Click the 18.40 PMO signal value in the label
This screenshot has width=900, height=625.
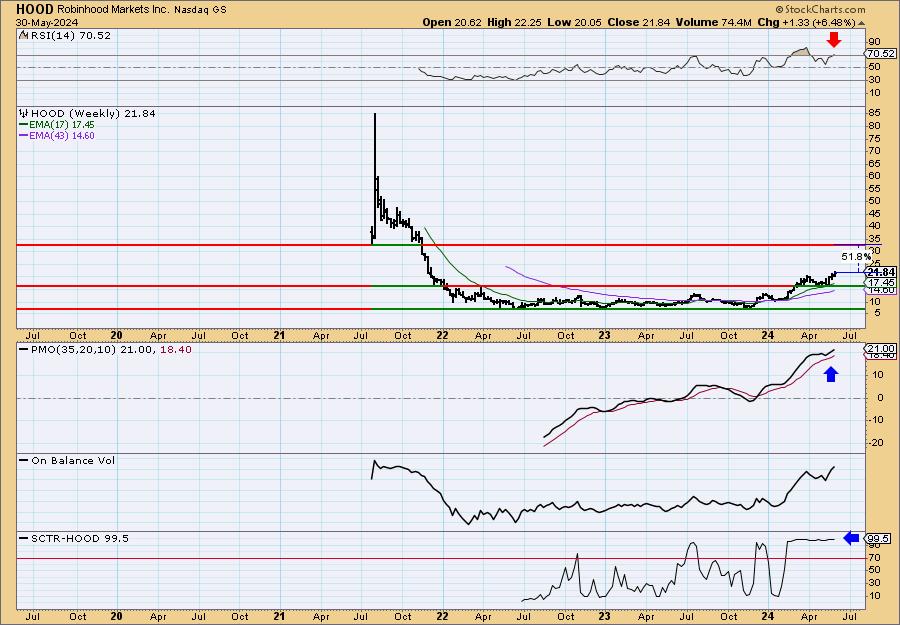tap(175, 349)
